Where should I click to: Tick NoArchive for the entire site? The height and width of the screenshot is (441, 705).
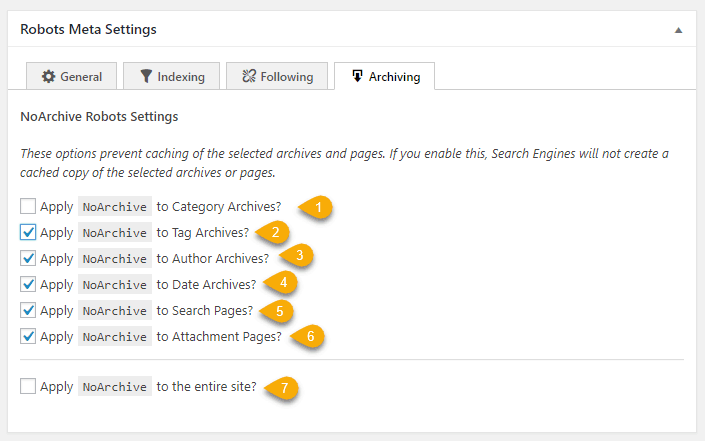(x=28, y=386)
